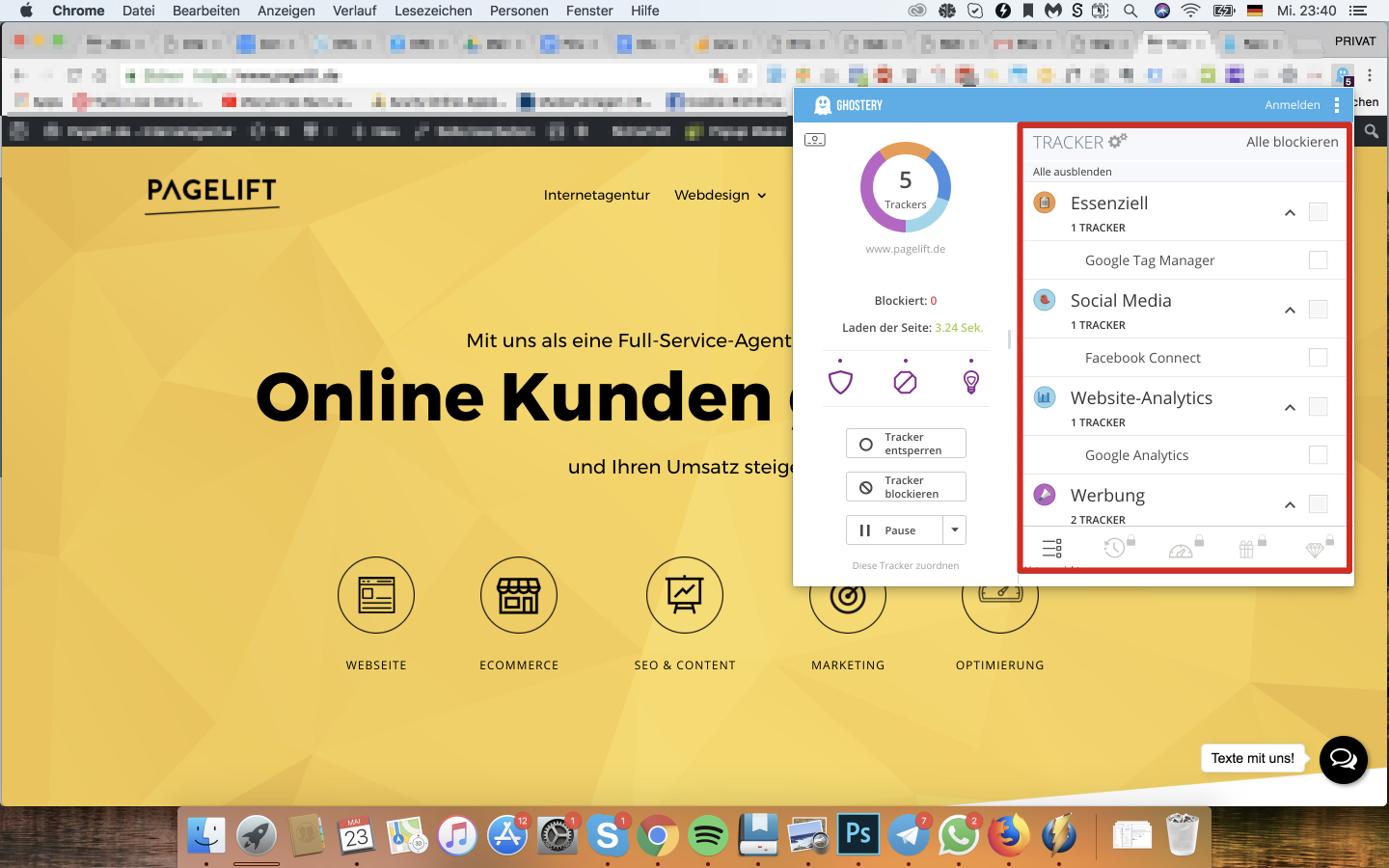Image resolution: width=1389 pixels, height=868 pixels.
Task: Open the Verlauf menu
Action: tap(355, 11)
